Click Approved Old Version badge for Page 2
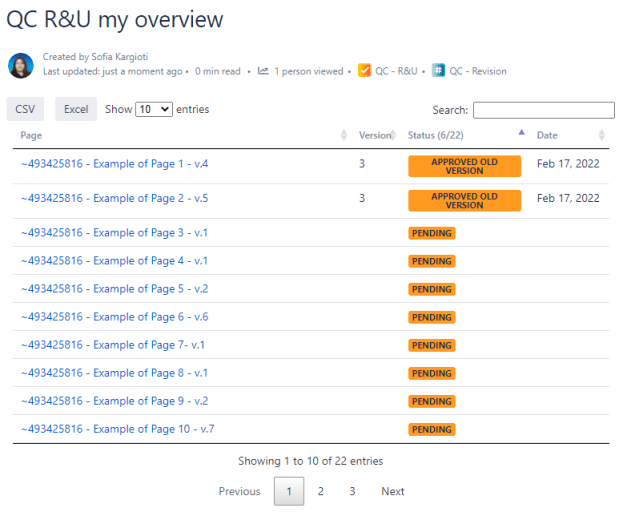 (464, 201)
